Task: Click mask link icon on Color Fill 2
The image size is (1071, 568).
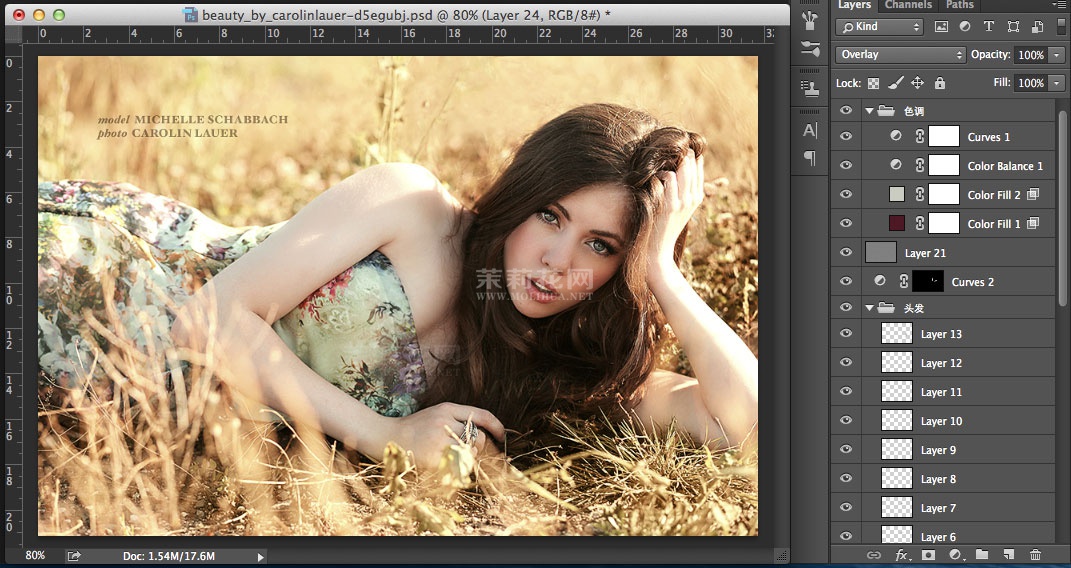Action: click(x=919, y=195)
